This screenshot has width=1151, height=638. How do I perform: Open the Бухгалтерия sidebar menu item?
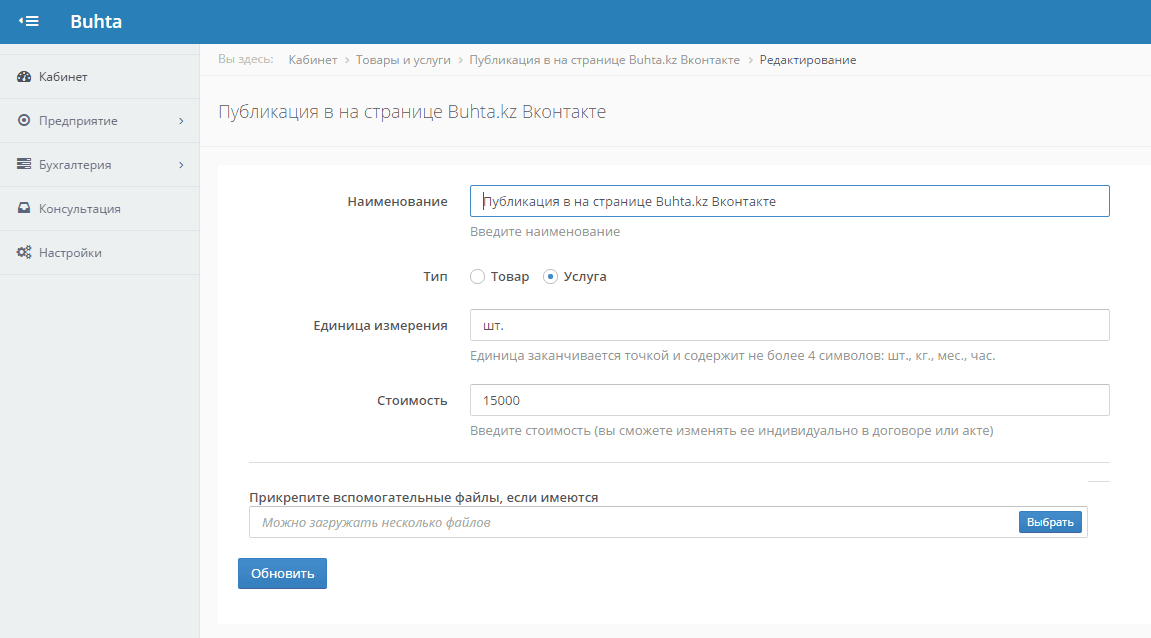click(100, 164)
